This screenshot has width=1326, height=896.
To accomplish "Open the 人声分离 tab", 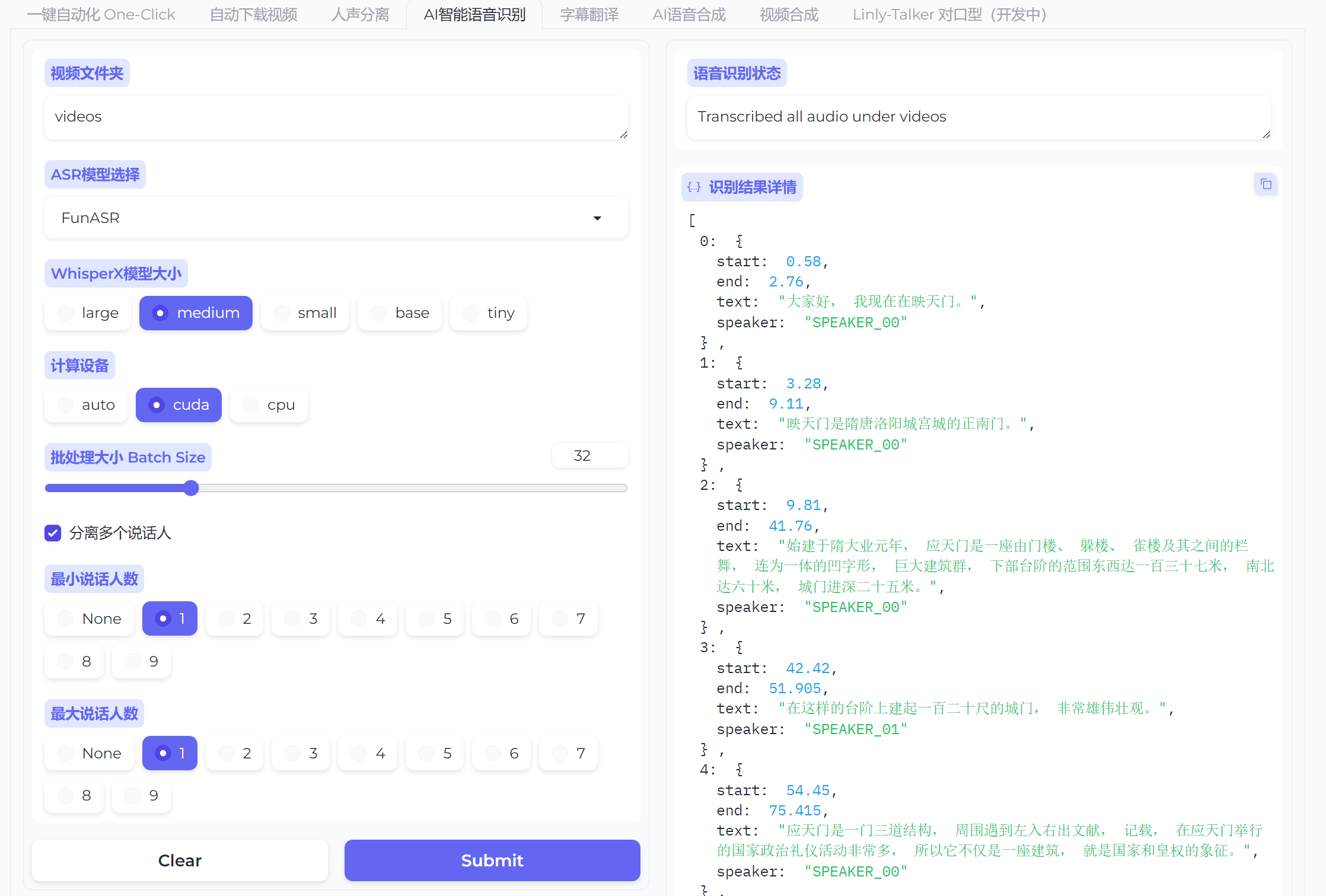I will coord(360,14).
